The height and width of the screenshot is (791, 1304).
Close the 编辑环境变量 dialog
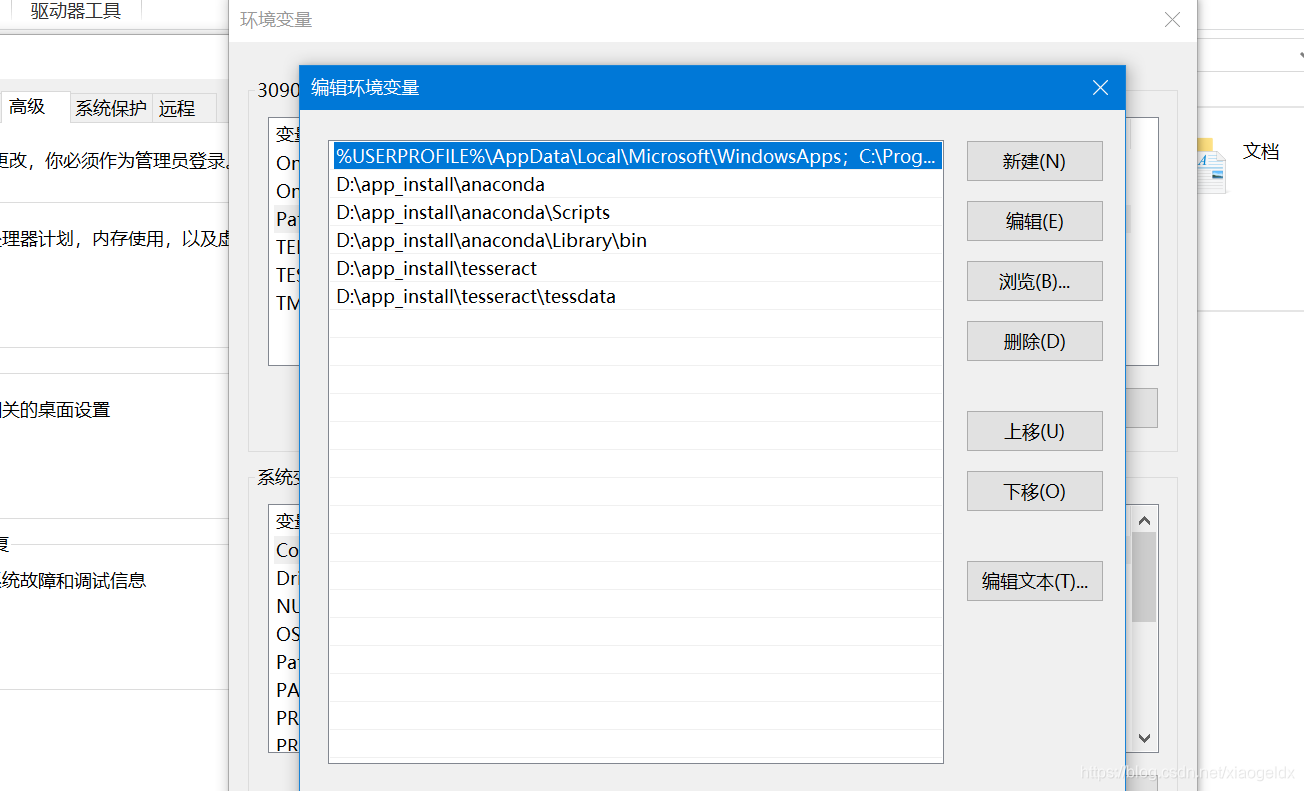click(x=1100, y=88)
